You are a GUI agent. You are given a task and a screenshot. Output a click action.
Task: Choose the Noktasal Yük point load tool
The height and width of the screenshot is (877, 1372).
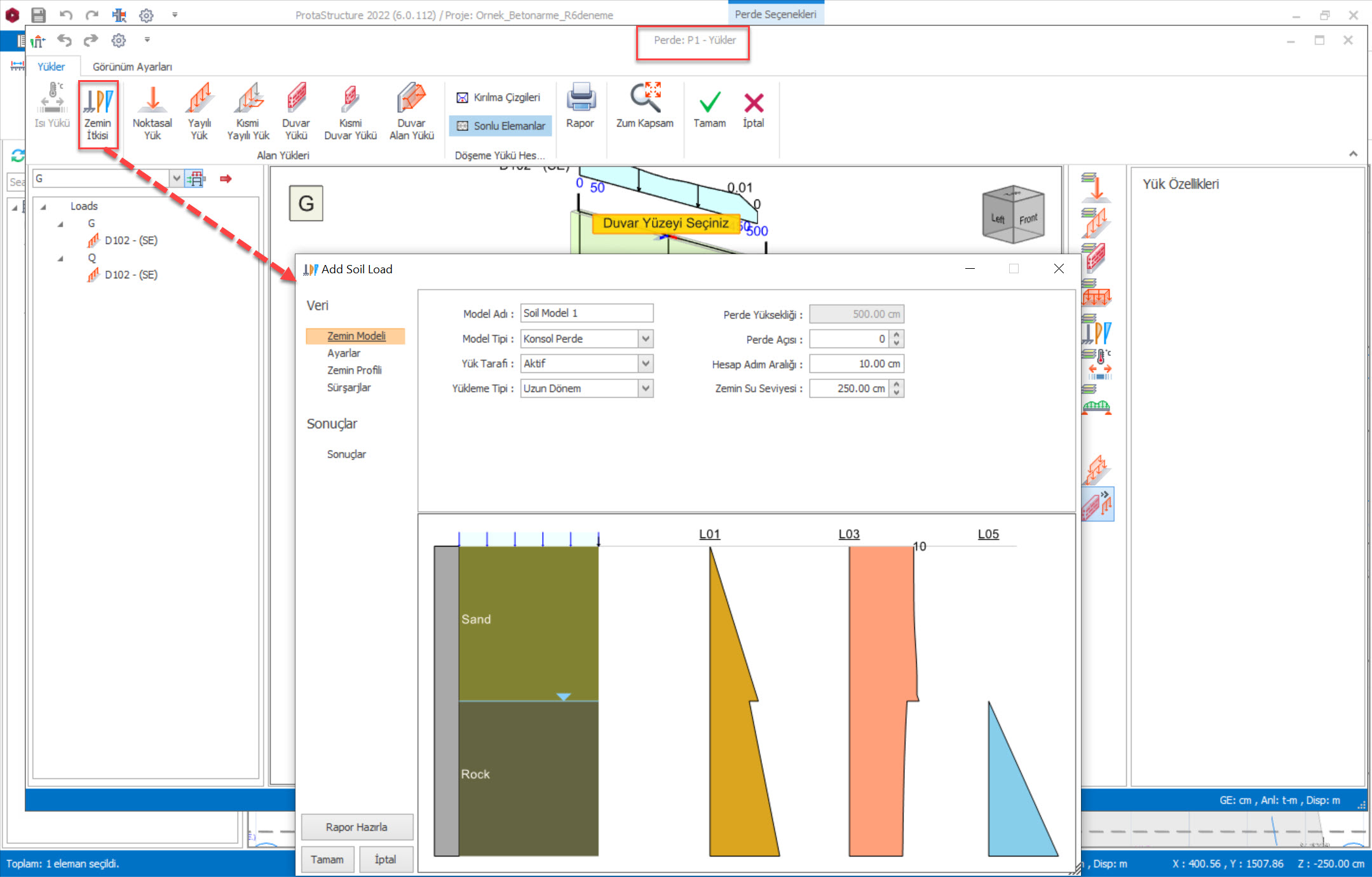[x=152, y=112]
